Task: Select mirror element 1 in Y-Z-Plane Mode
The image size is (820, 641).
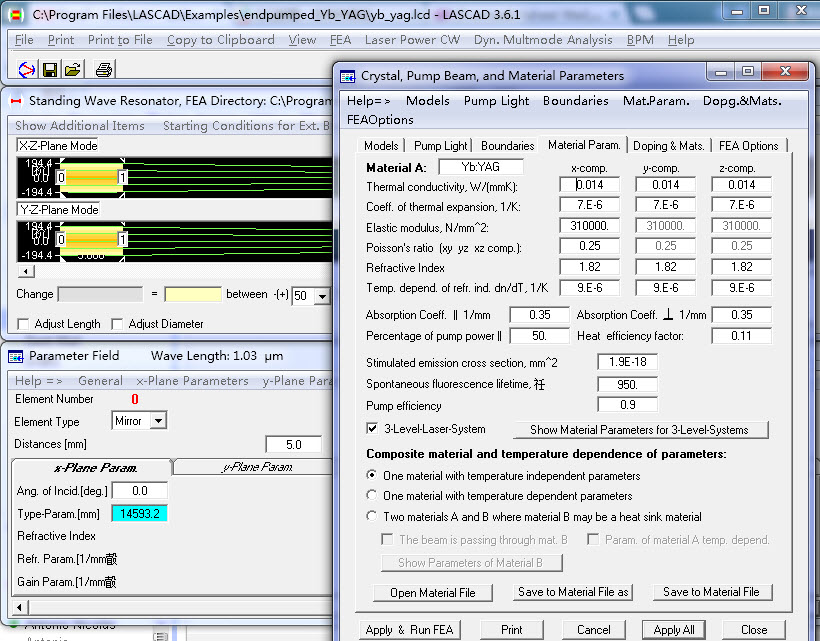Action: (x=122, y=239)
